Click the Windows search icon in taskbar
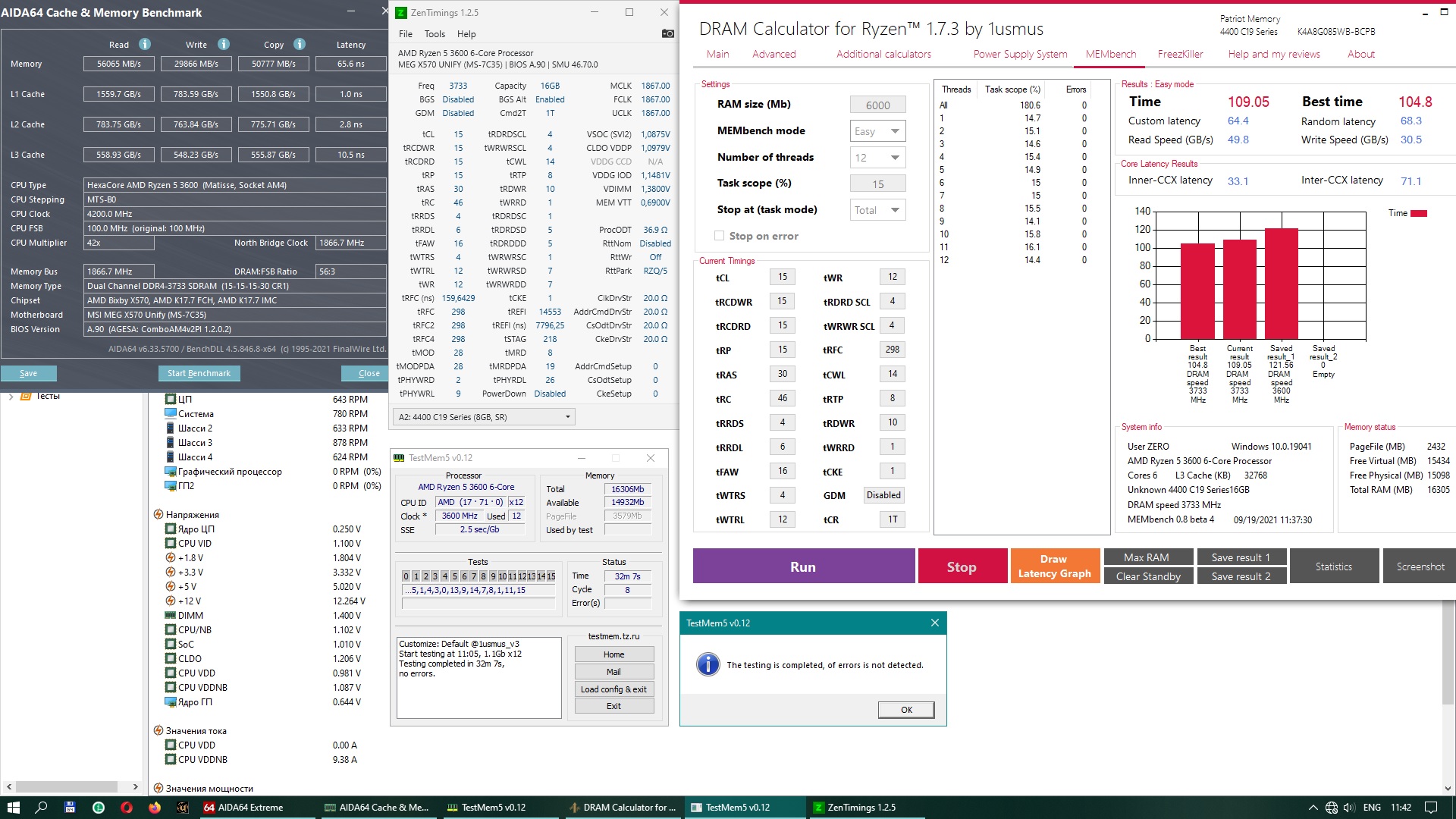1456x819 pixels. [42, 808]
